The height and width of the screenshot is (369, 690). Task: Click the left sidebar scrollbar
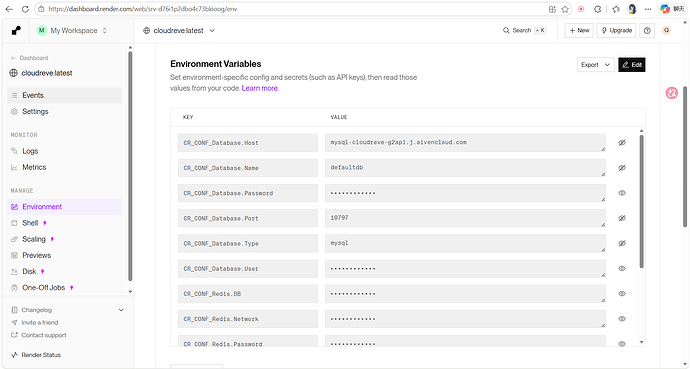pyautogui.click(x=130, y=166)
